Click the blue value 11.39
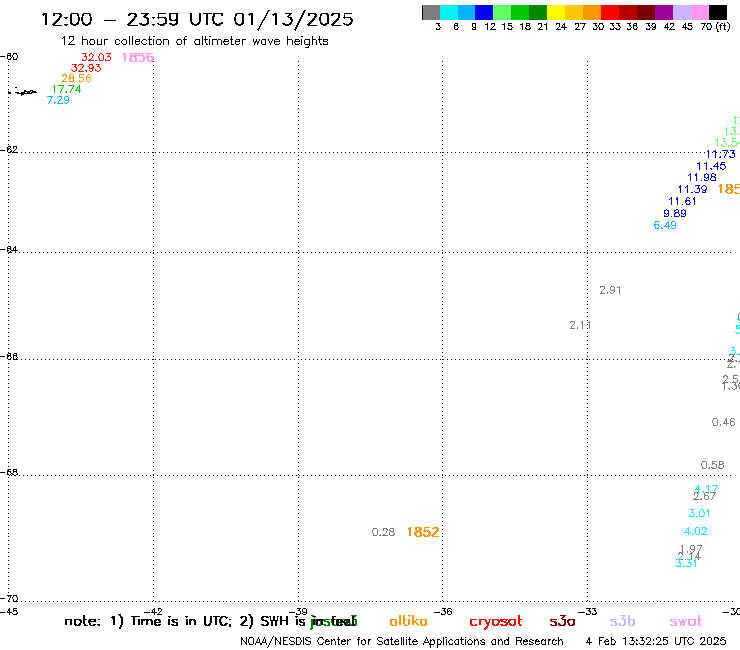 click(692, 189)
